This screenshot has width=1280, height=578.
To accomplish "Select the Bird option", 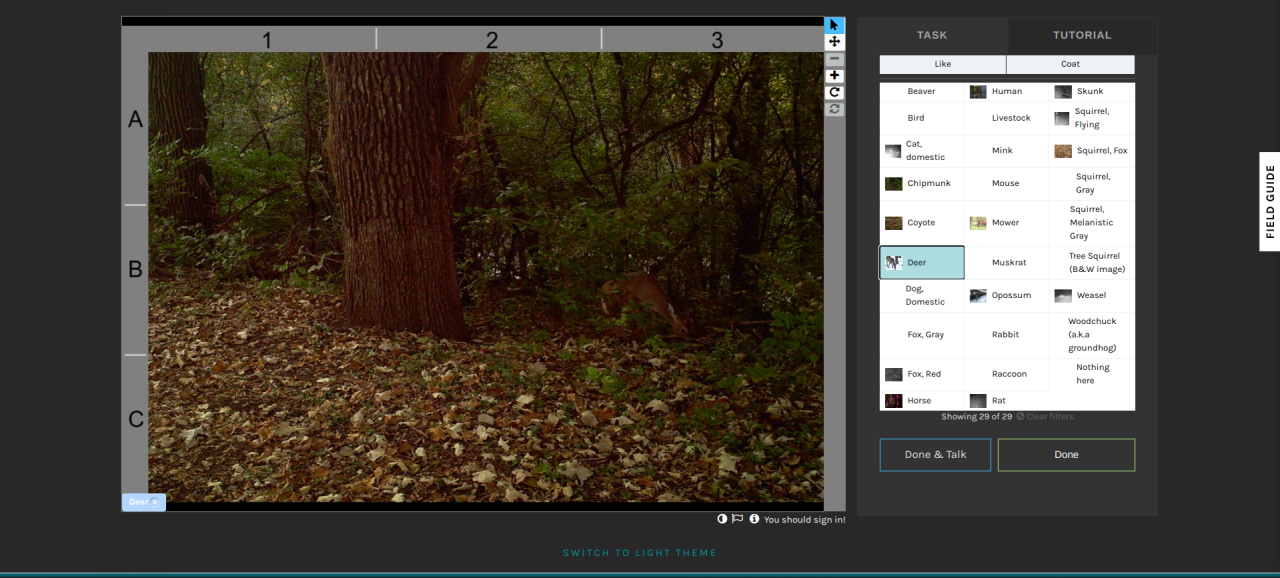I will tap(922, 118).
